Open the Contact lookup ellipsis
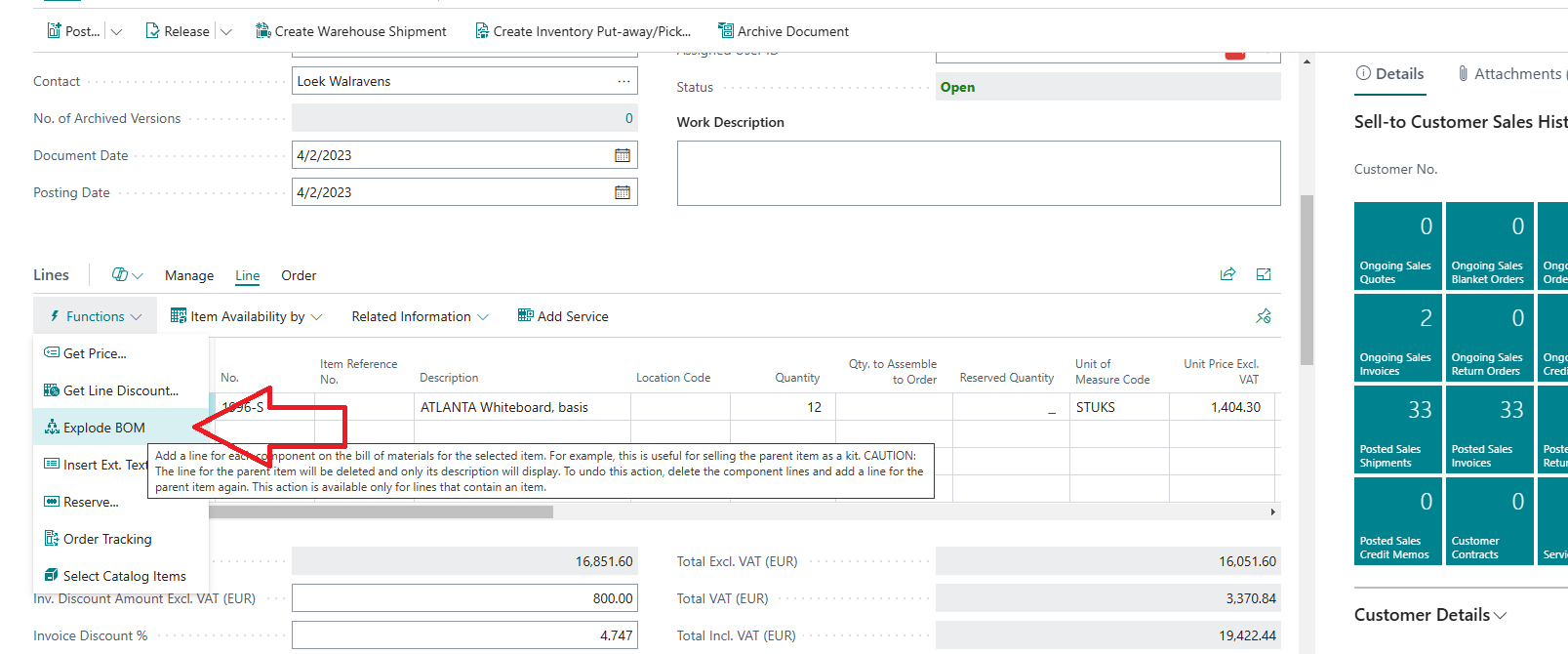 click(623, 81)
